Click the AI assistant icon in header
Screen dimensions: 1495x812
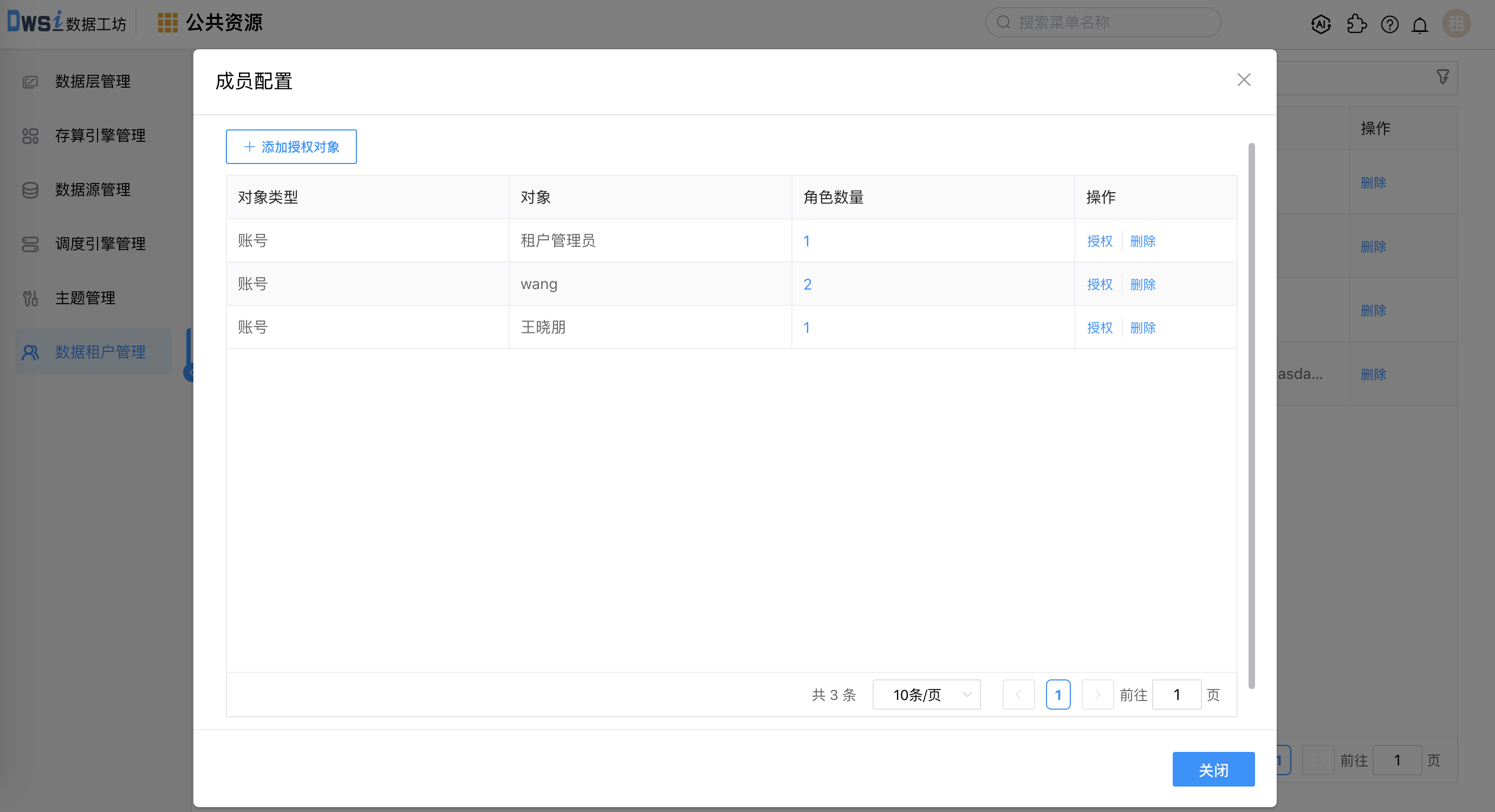coord(1321,24)
